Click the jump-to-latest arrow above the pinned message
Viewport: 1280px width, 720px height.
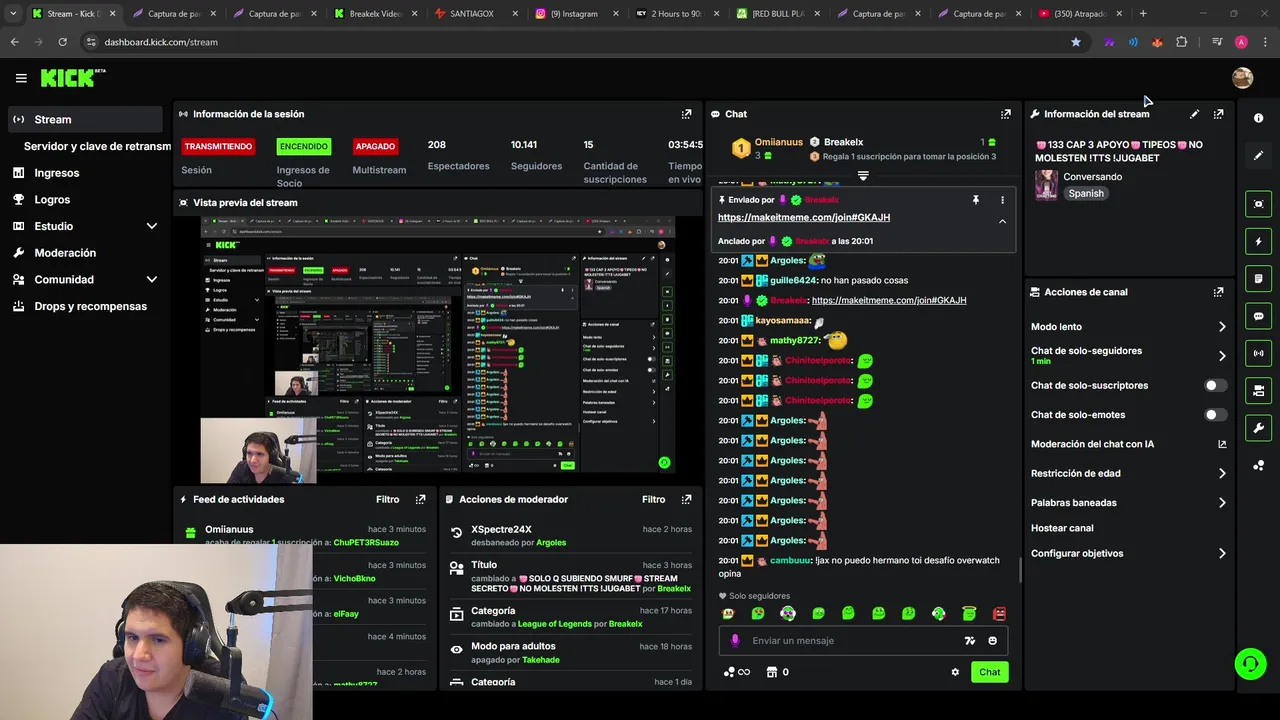(863, 176)
